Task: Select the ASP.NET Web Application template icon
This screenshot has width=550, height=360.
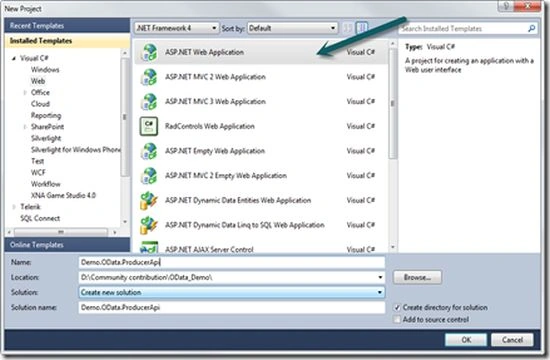Action: [149, 53]
